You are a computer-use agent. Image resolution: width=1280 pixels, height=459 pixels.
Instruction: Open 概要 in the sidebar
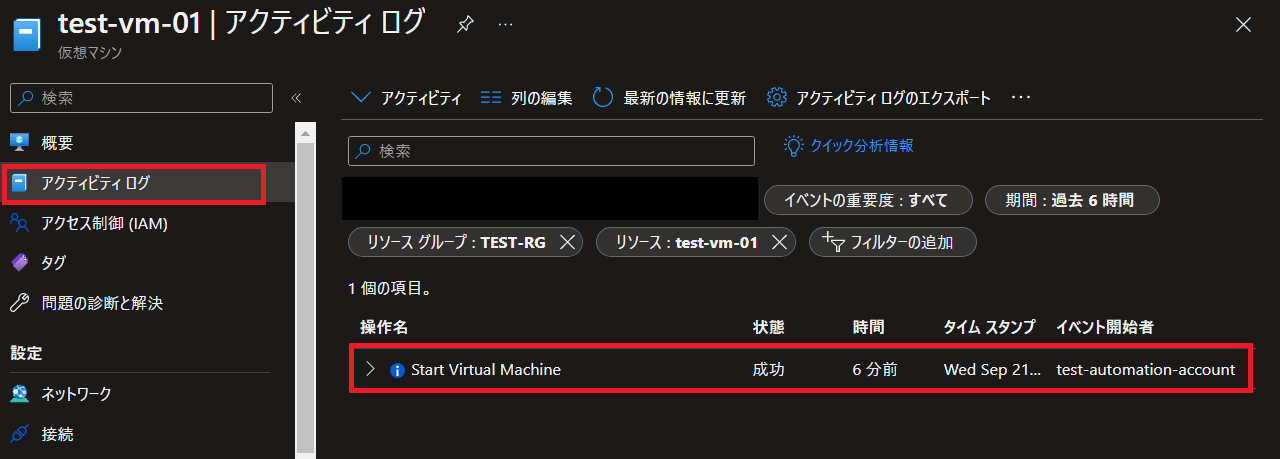57,143
